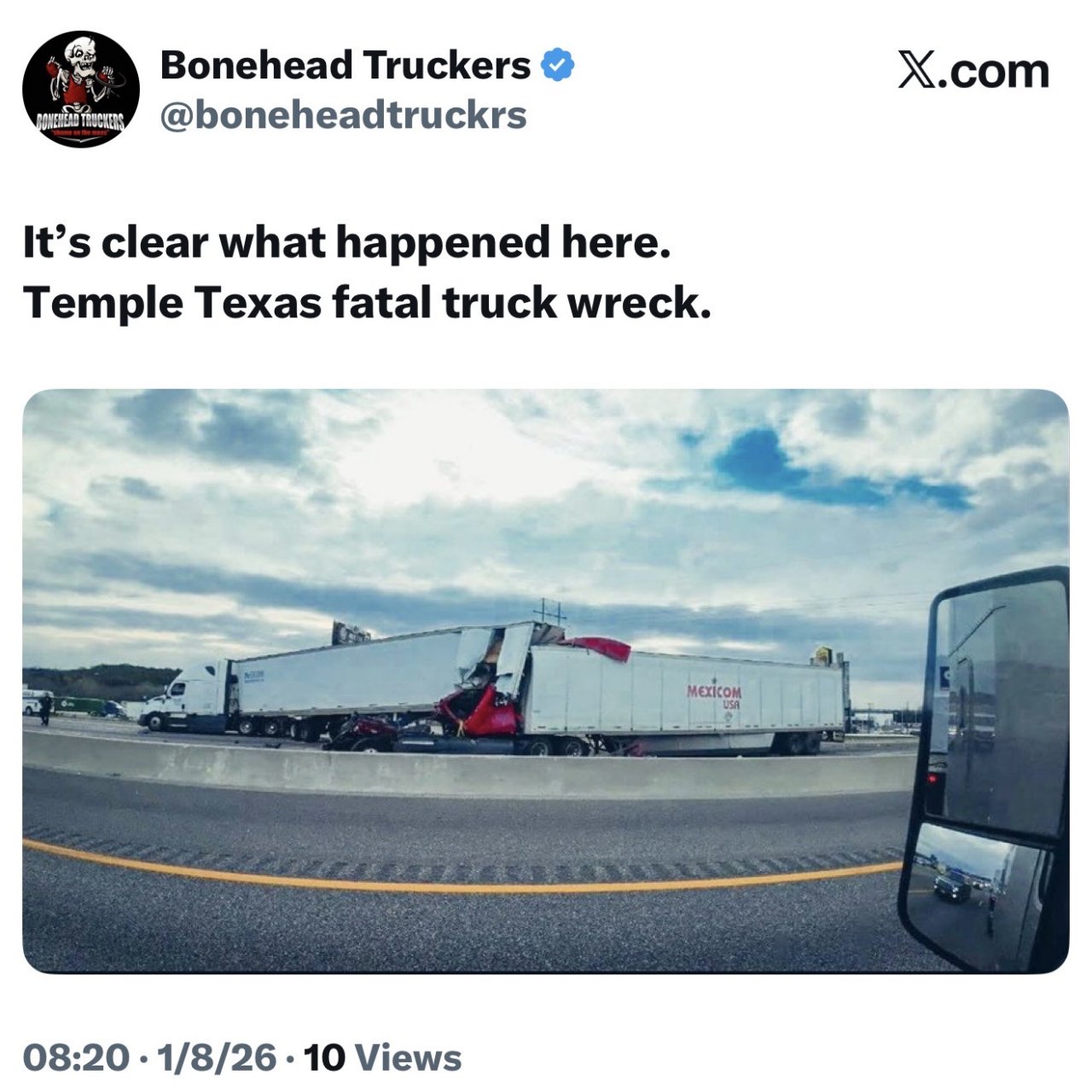Click the 08:20 timestamp
The height and width of the screenshot is (1092, 1092).
[76, 1058]
